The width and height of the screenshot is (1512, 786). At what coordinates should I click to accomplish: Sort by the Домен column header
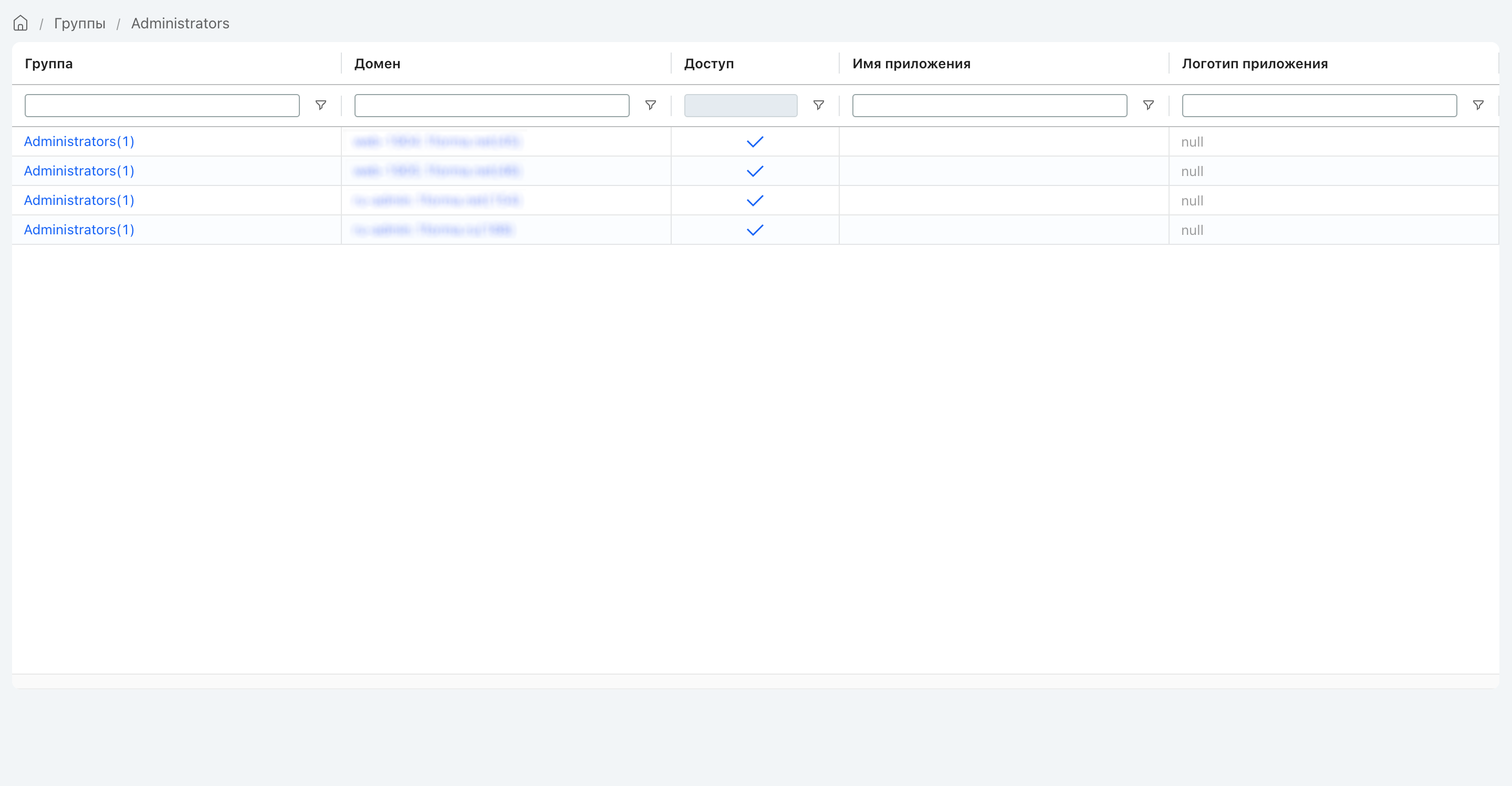click(378, 64)
